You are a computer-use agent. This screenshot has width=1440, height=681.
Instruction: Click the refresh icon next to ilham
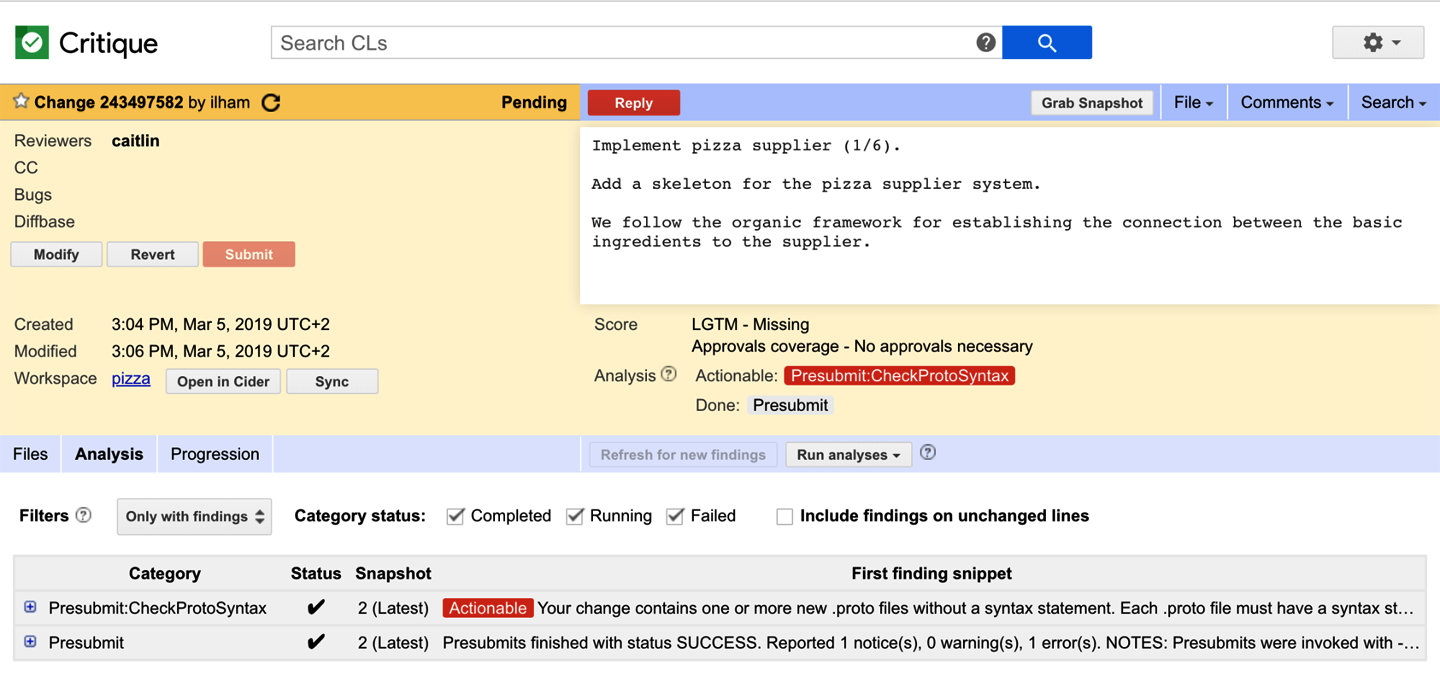(271, 102)
